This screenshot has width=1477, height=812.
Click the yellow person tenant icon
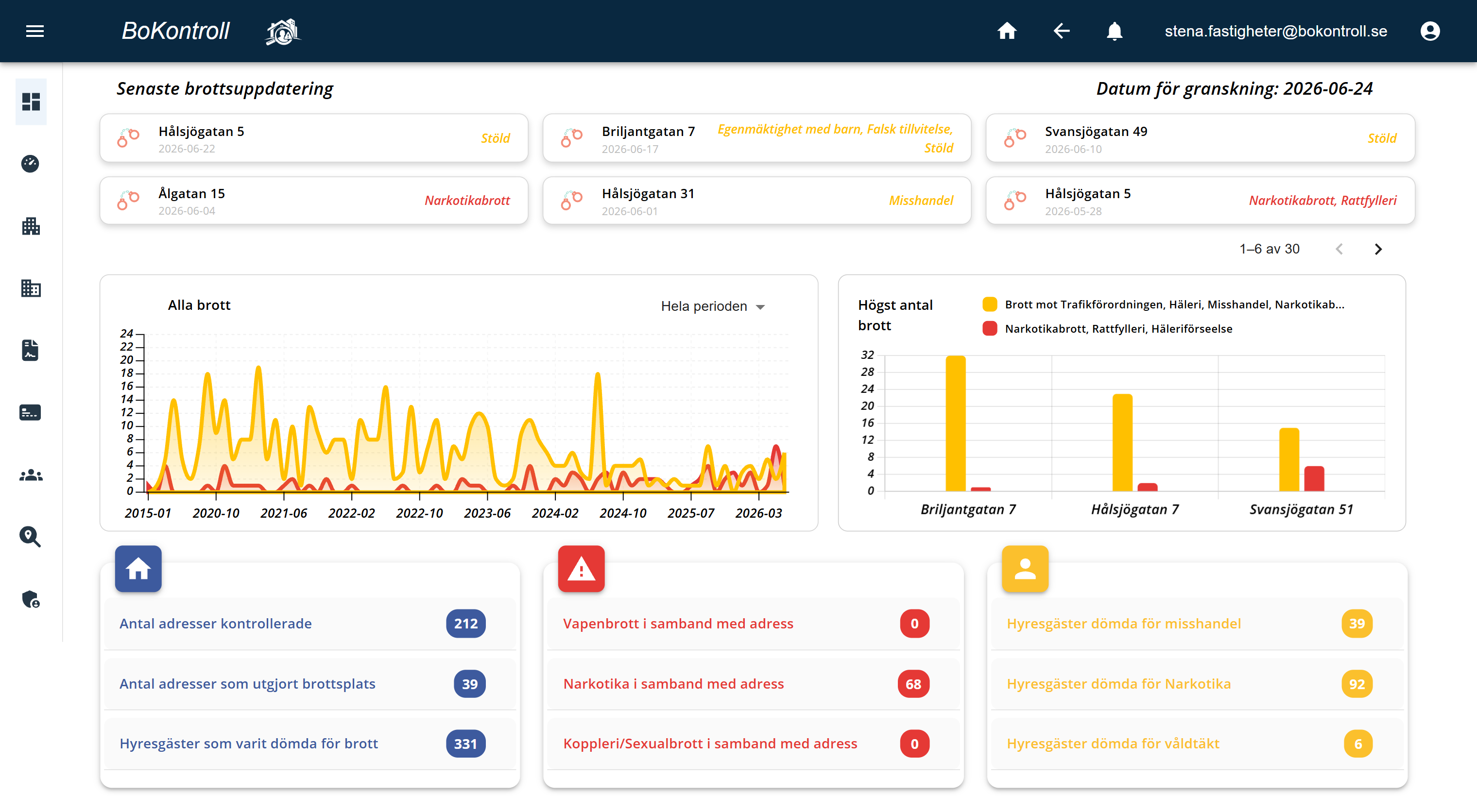1025,569
